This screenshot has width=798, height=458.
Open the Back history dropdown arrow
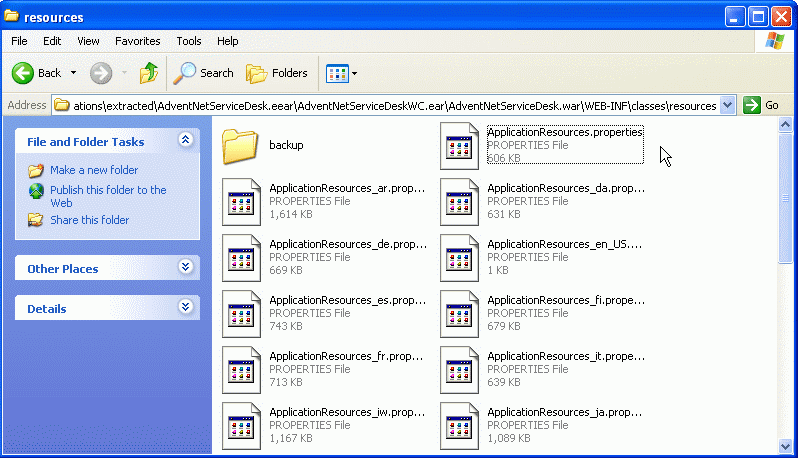tap(73, 73)
